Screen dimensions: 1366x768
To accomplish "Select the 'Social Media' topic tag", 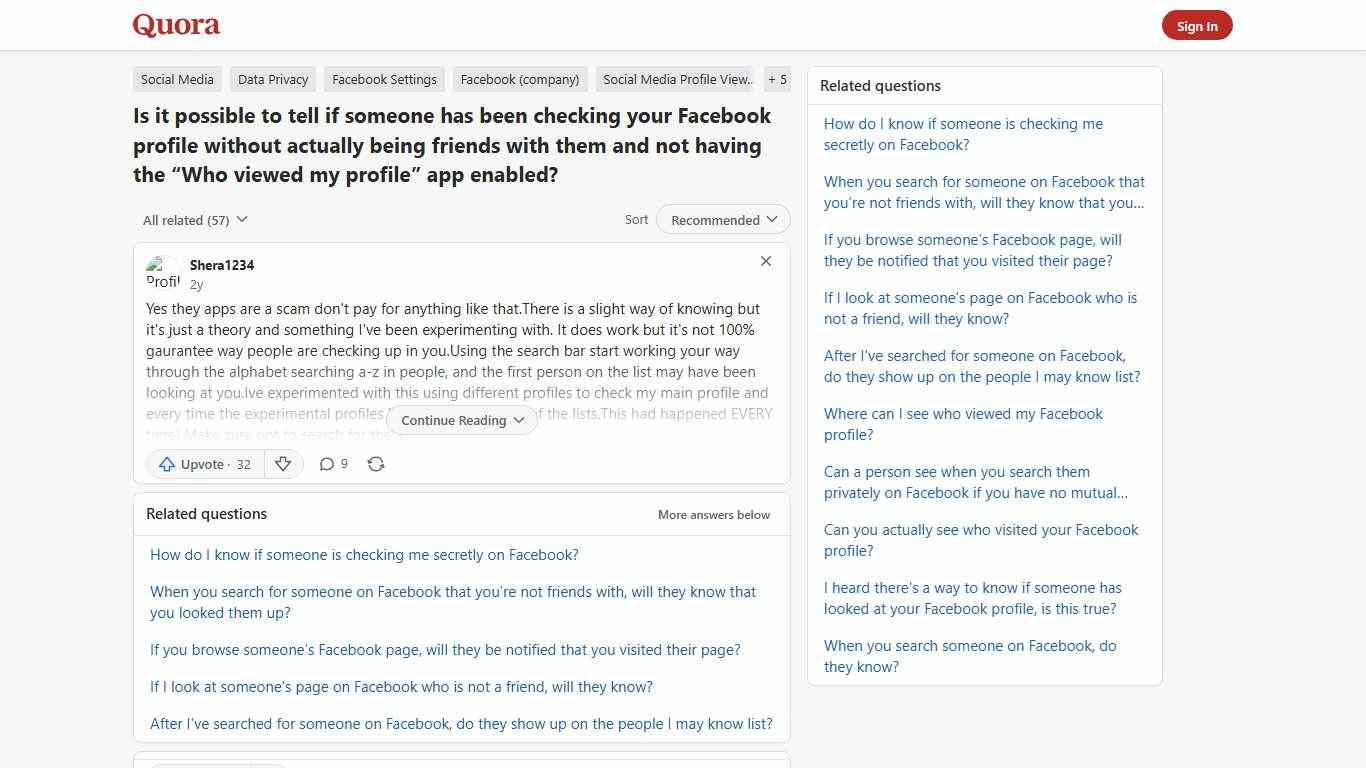I will (x=176, y=79).
